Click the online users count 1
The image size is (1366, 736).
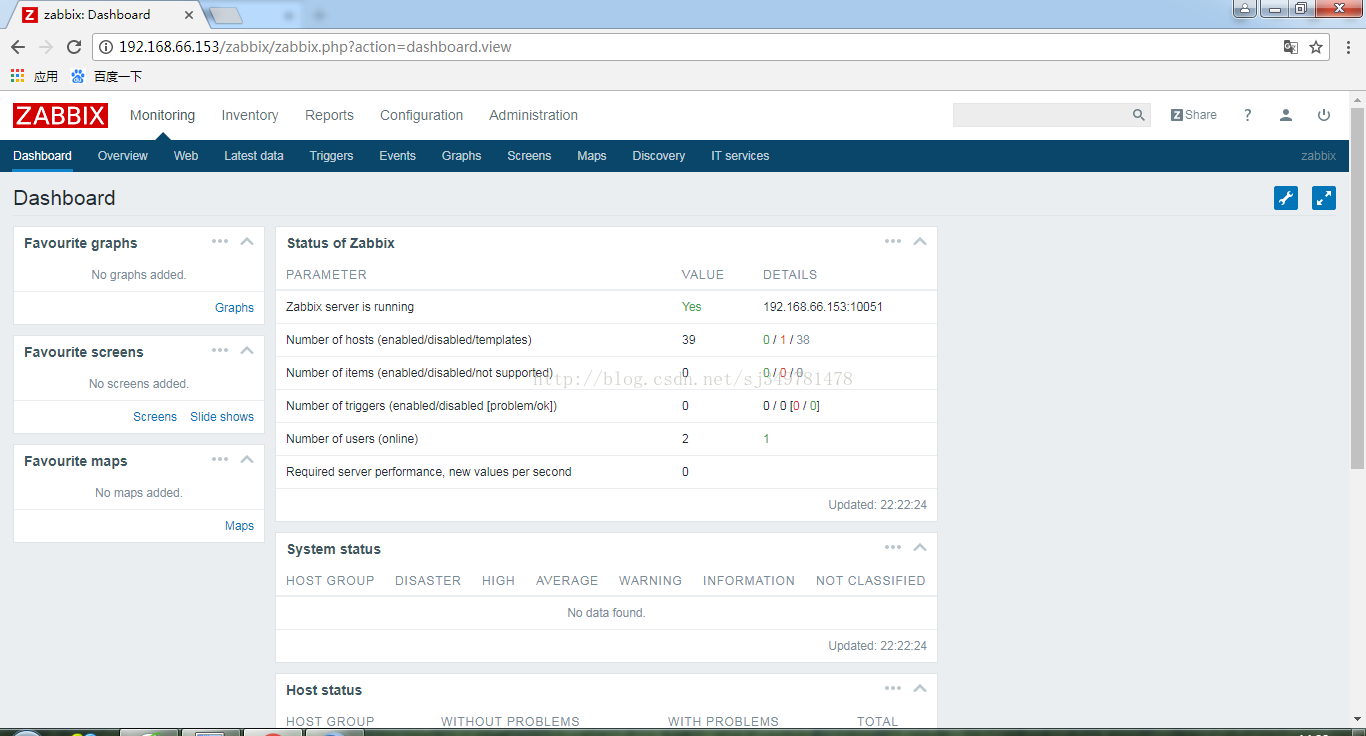766,439
